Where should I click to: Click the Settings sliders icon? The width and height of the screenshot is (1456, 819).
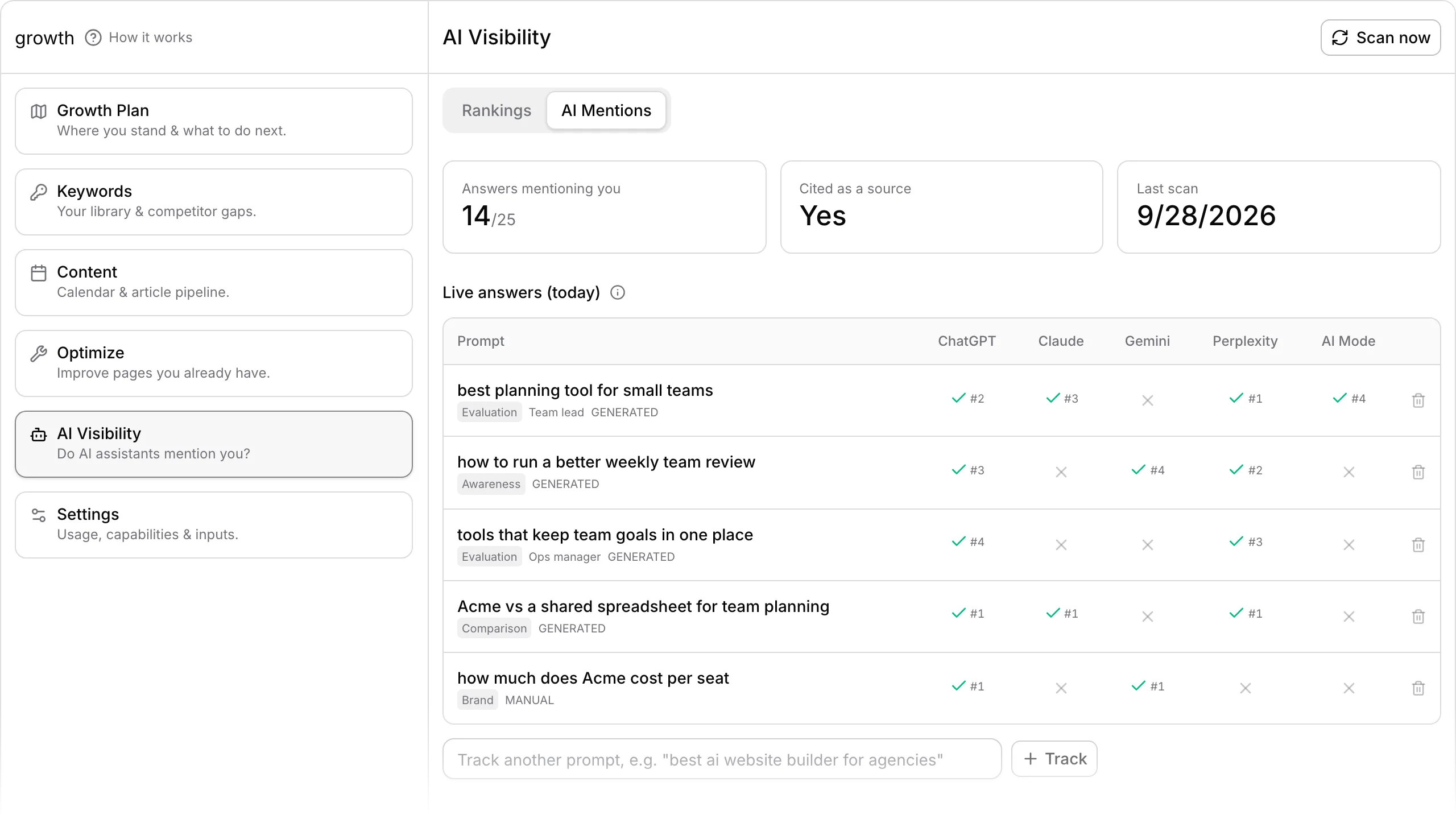[39, 515]
